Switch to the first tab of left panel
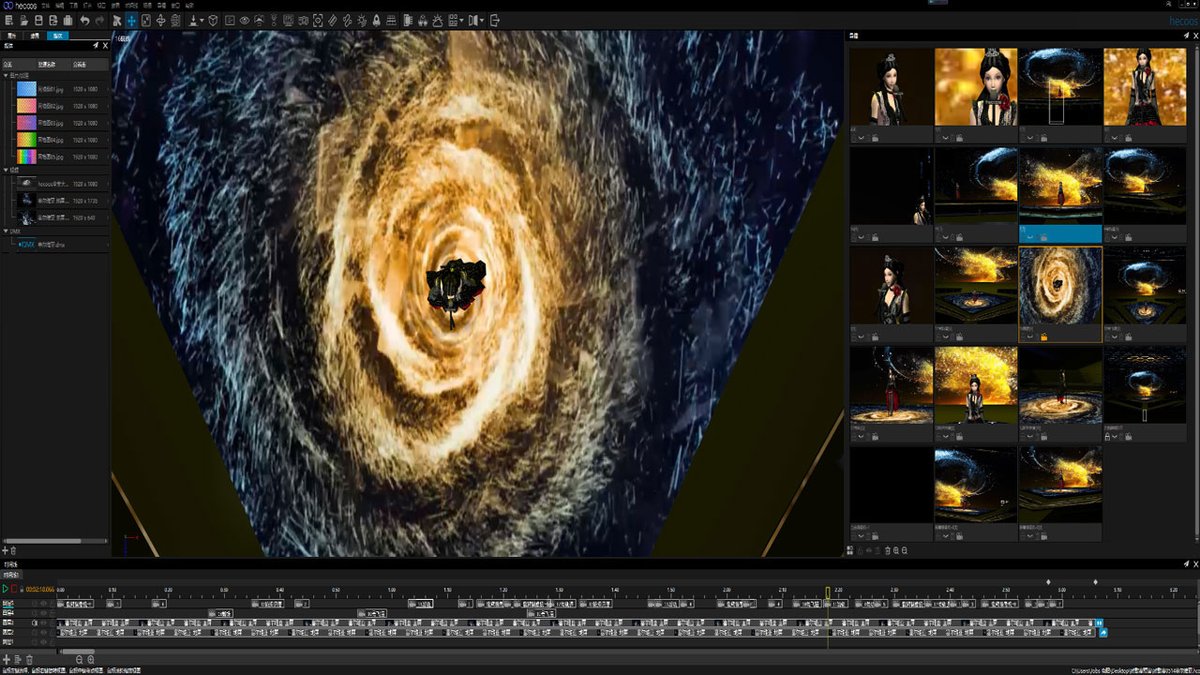The height and width of the screenshot is (675, 1200). [x=11, y=36]
